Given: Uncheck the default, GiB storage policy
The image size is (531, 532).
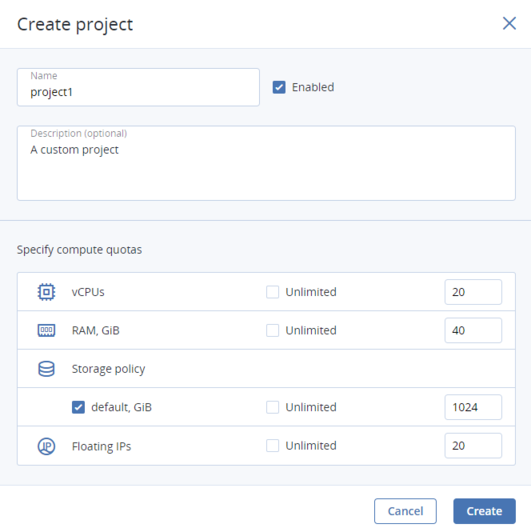Looking at the screenshot, I should pyautogui.click(x=78, y=407).
